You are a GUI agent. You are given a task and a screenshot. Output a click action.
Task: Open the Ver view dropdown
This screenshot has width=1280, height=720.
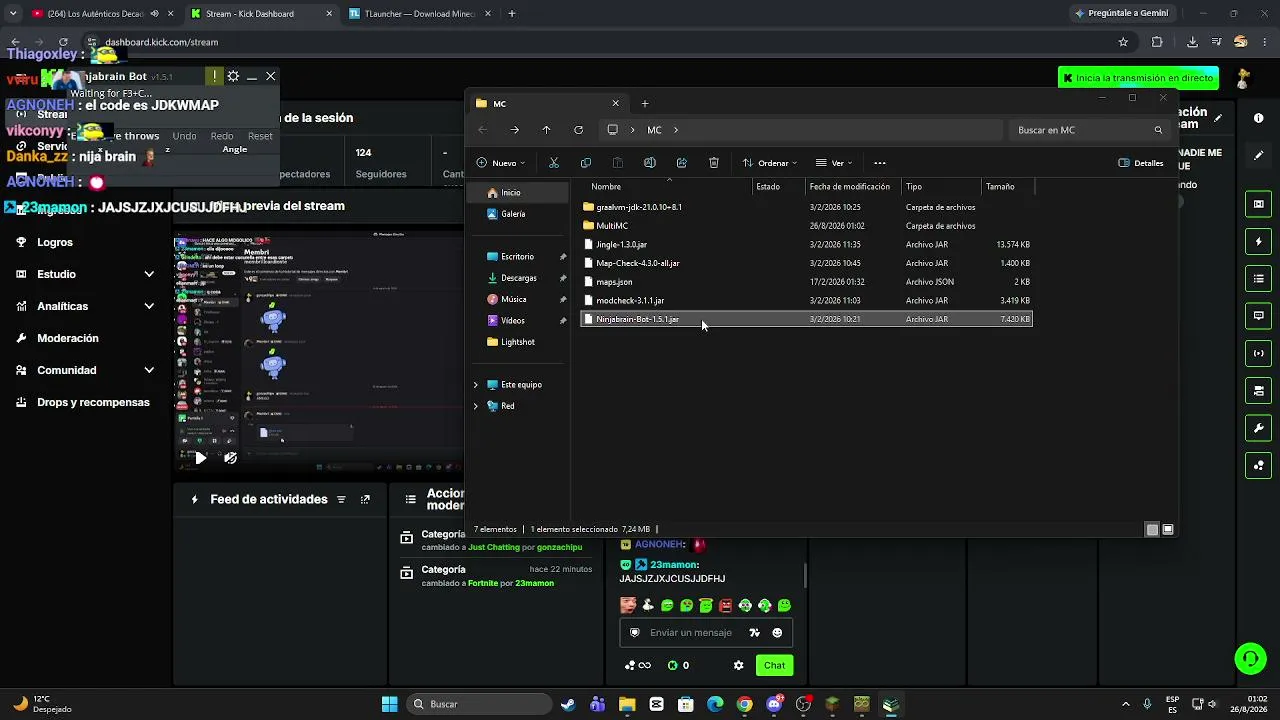(x=834, y=163)
